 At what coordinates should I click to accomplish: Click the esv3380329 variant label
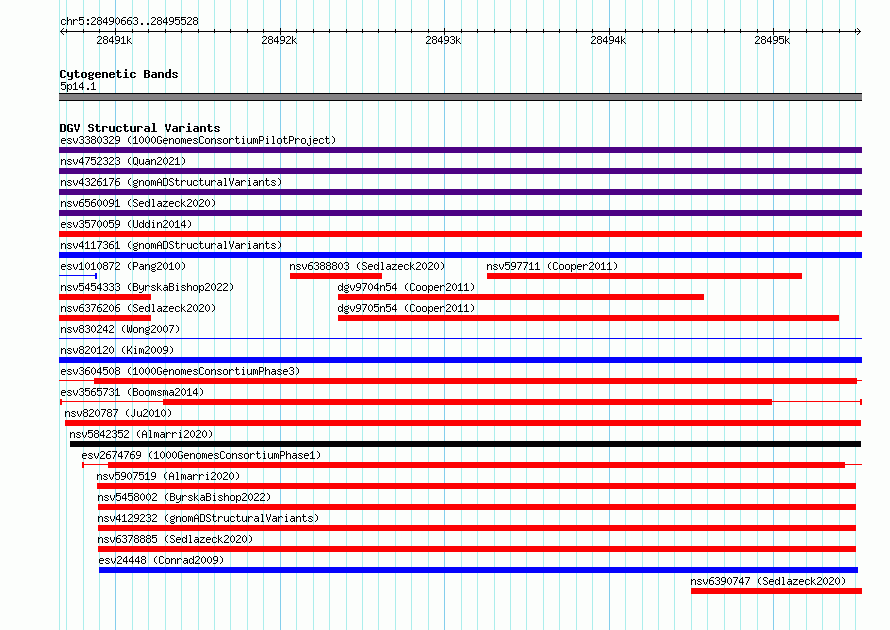pos(198,140)
